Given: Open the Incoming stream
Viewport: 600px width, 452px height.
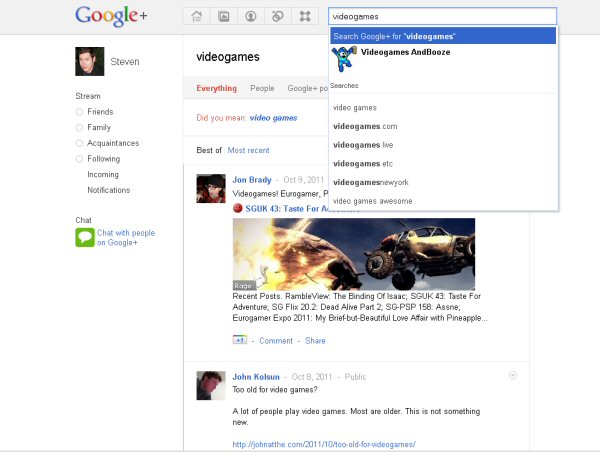Looking at the screenshot, I should (x=103, y=175).
